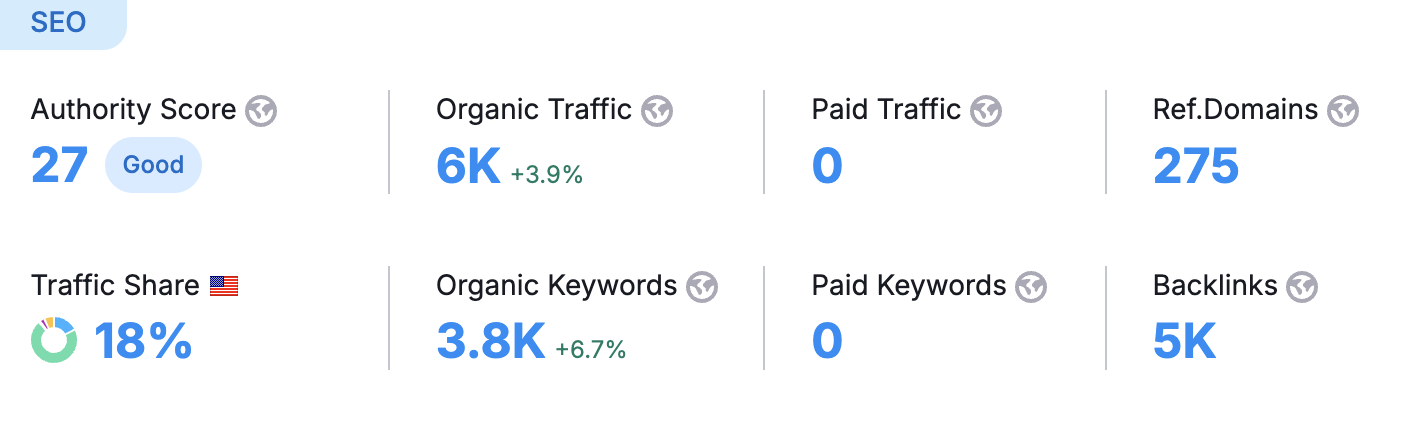The height and width of the screenshot is (436, 1426).
Task: Click the globe icon next to Ref.Domains
Action: (1343, 110)
